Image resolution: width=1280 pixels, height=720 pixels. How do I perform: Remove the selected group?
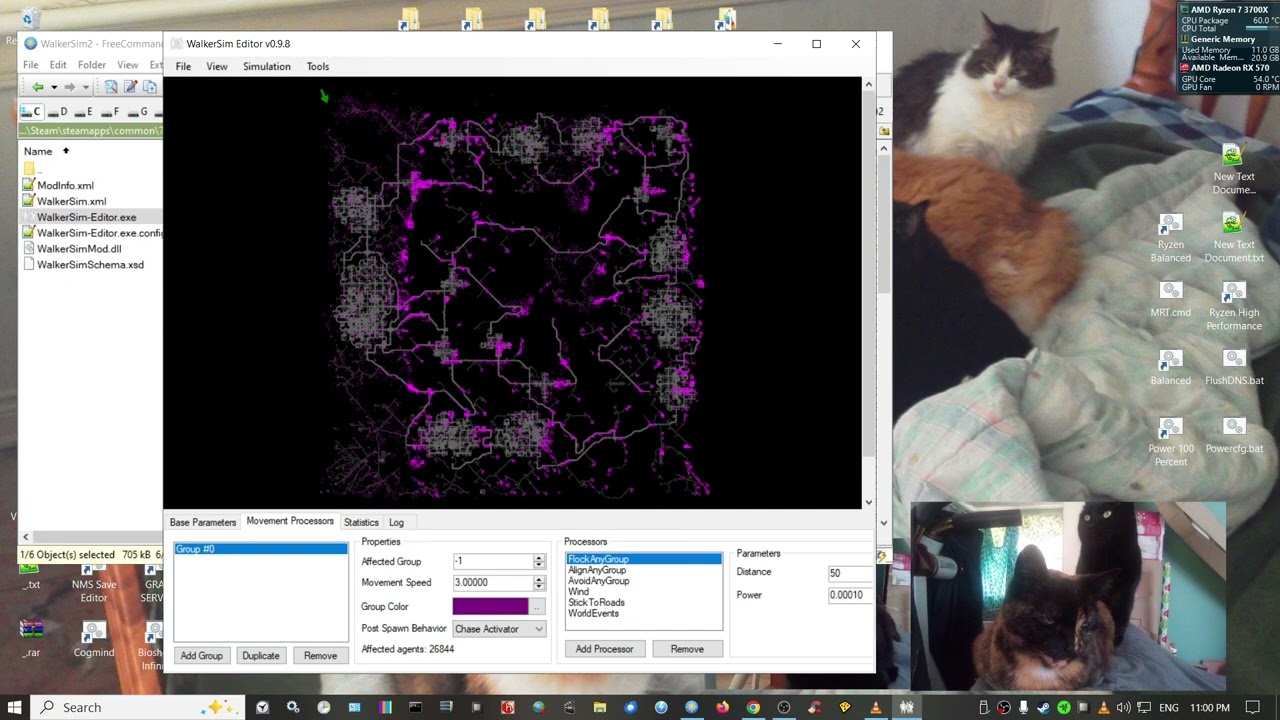pos(320,655)
